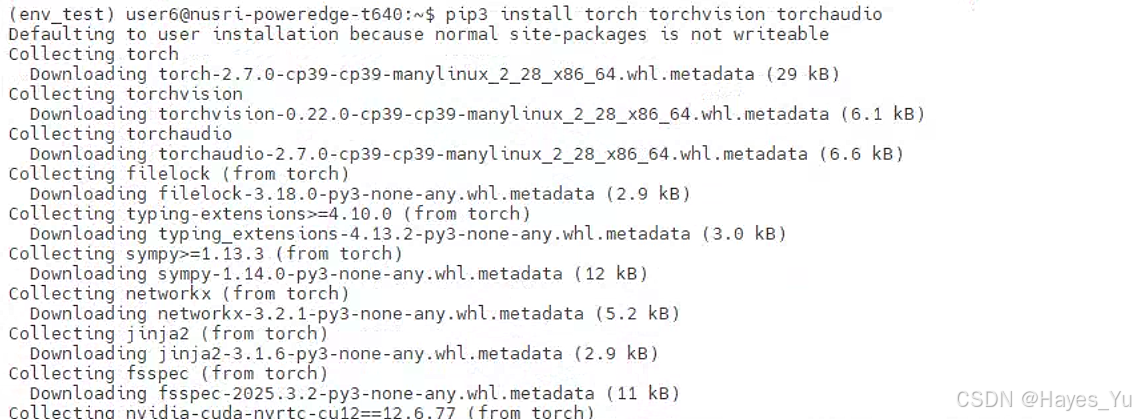Image resolution: width=1136 pixels, height=419 pixels.
Task: Click the sympy-1.14.0 download line
Action: pyautogui.click(x=338, y=273)
